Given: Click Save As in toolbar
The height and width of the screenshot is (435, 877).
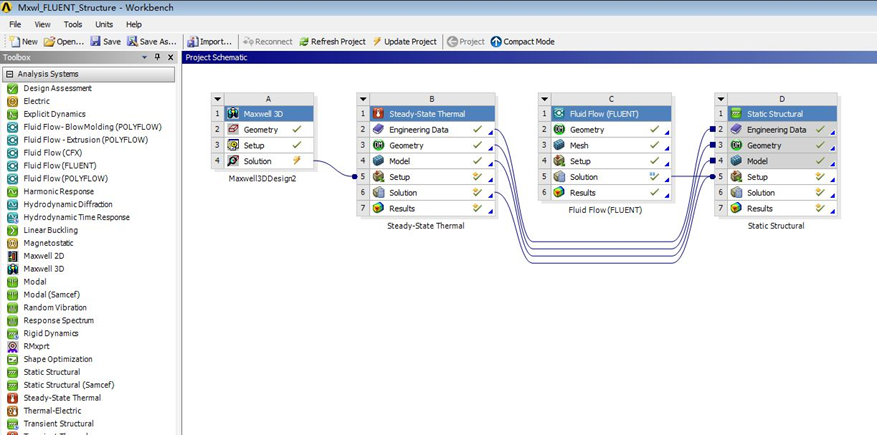Looking at the screenshot, I should [x=152, y=41].
